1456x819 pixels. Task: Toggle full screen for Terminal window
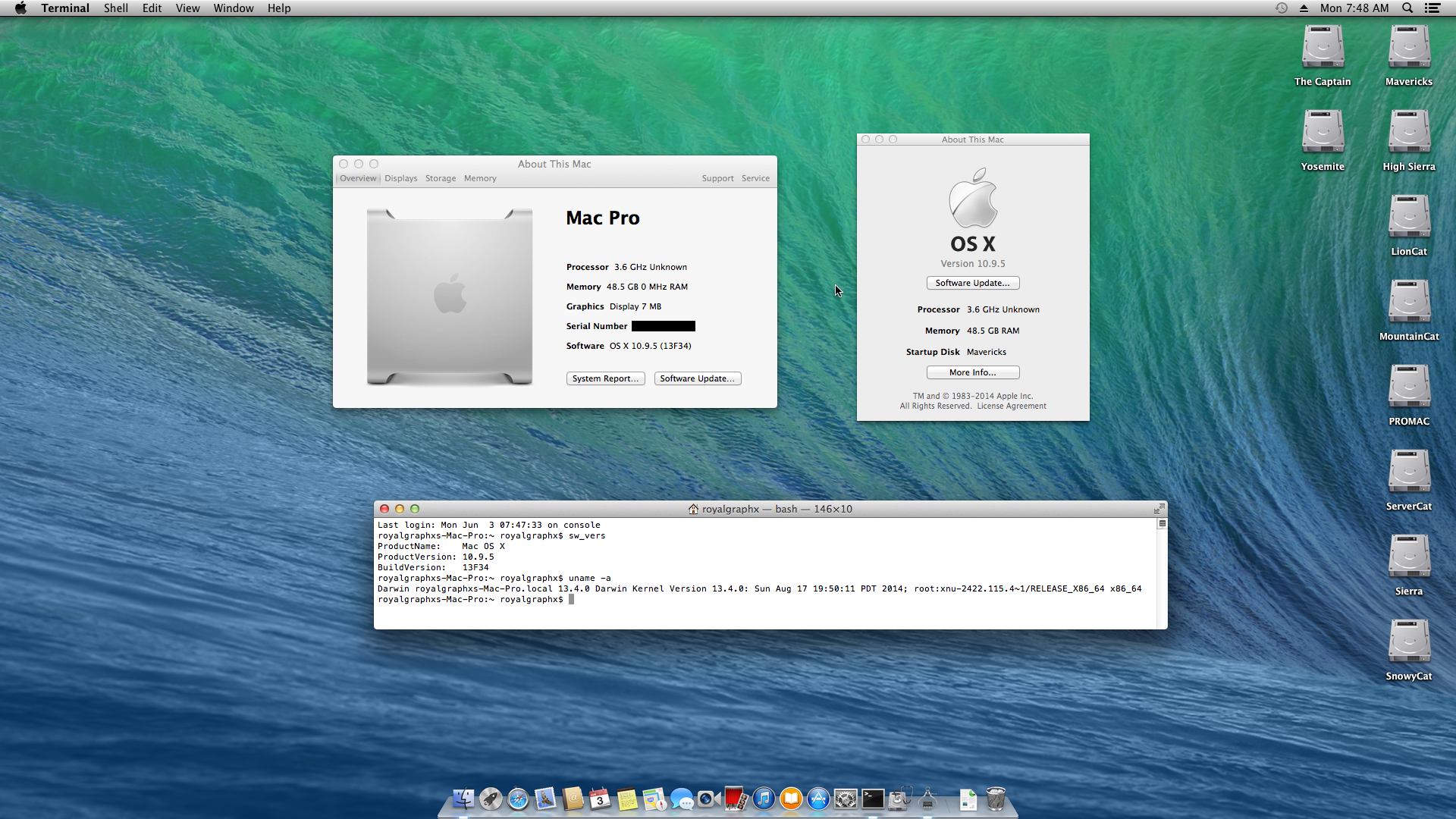(x=1159, y=509)
